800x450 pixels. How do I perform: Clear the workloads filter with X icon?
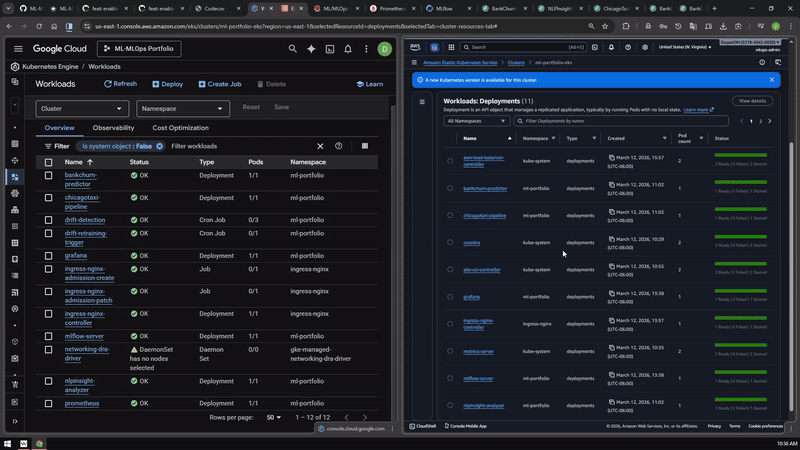coord(320,146)
